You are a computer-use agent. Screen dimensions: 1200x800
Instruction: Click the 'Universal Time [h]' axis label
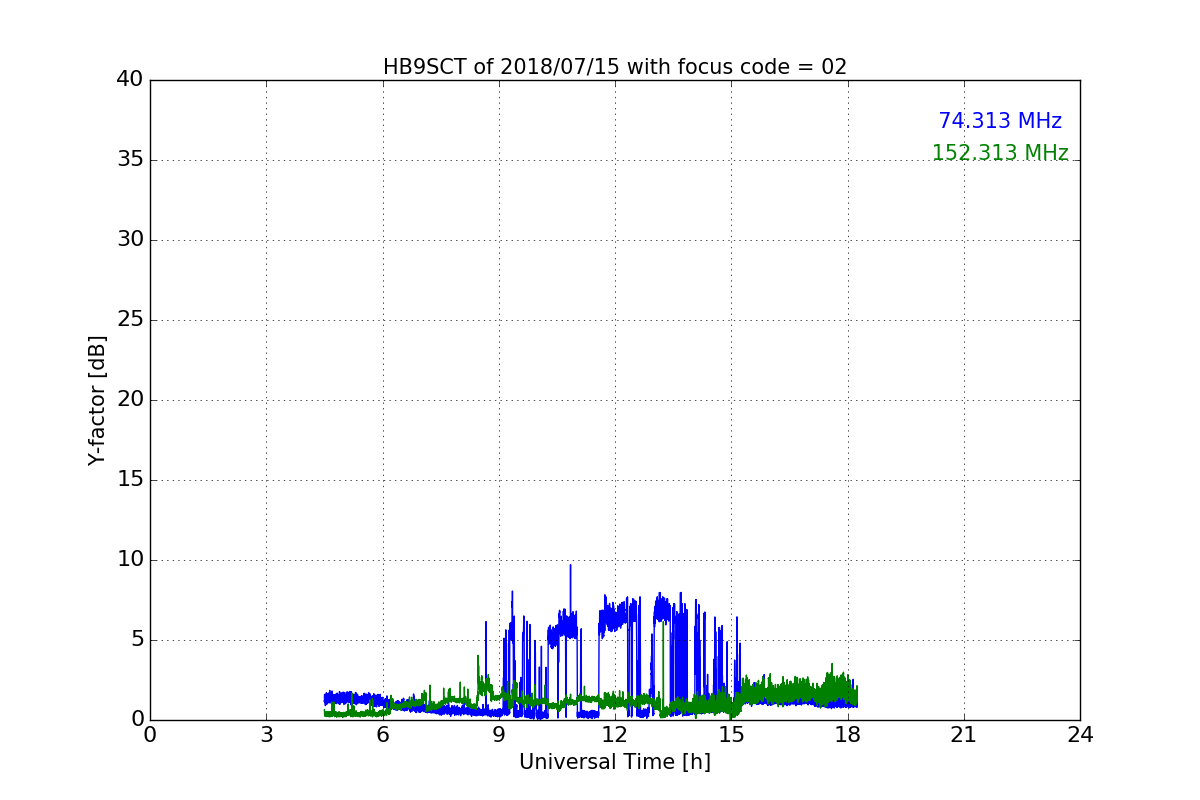pyautogui.click(x=615, y=762)
